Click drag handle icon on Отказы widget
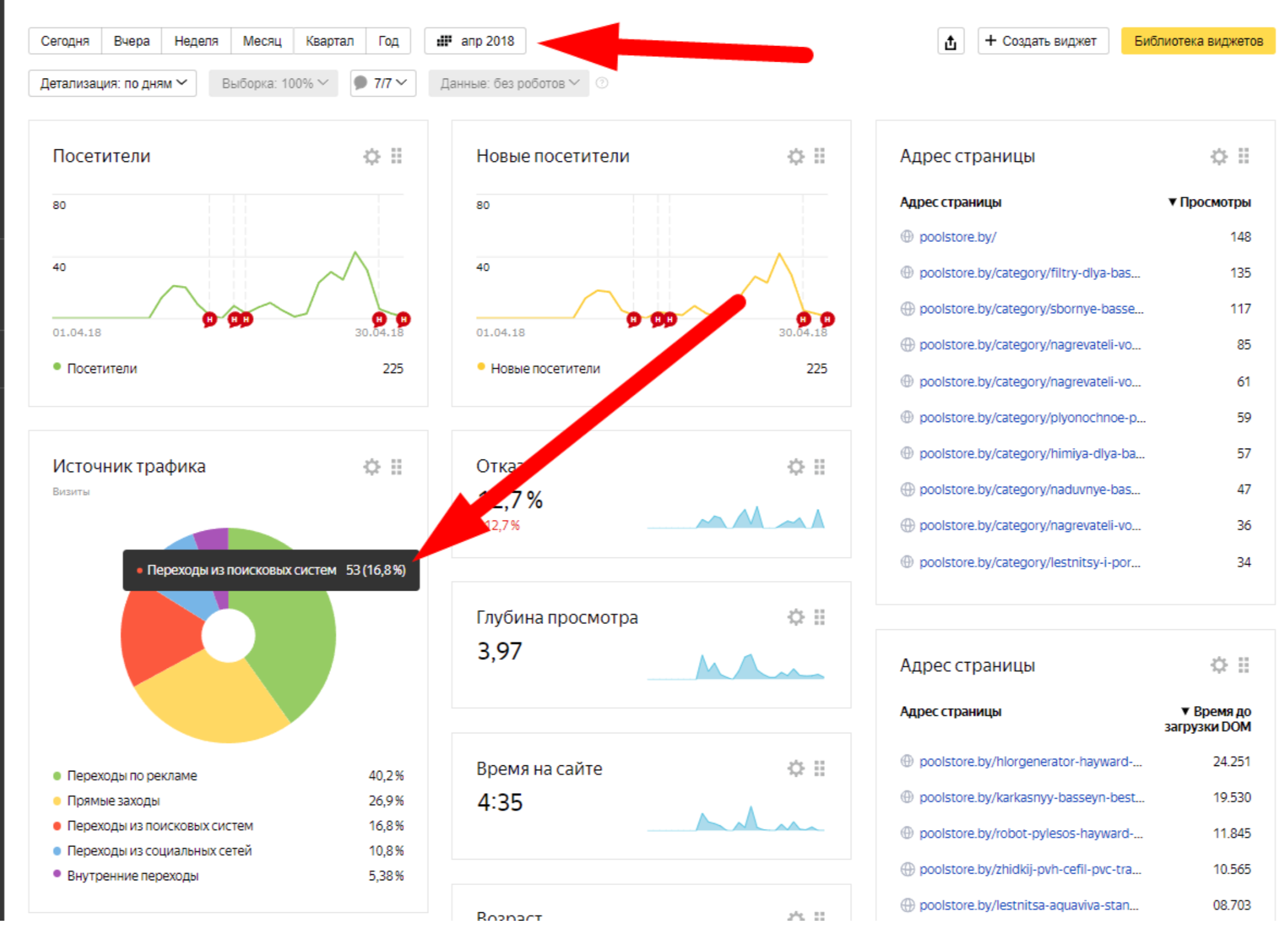1288x928 pixels. (x=819, y=467)
